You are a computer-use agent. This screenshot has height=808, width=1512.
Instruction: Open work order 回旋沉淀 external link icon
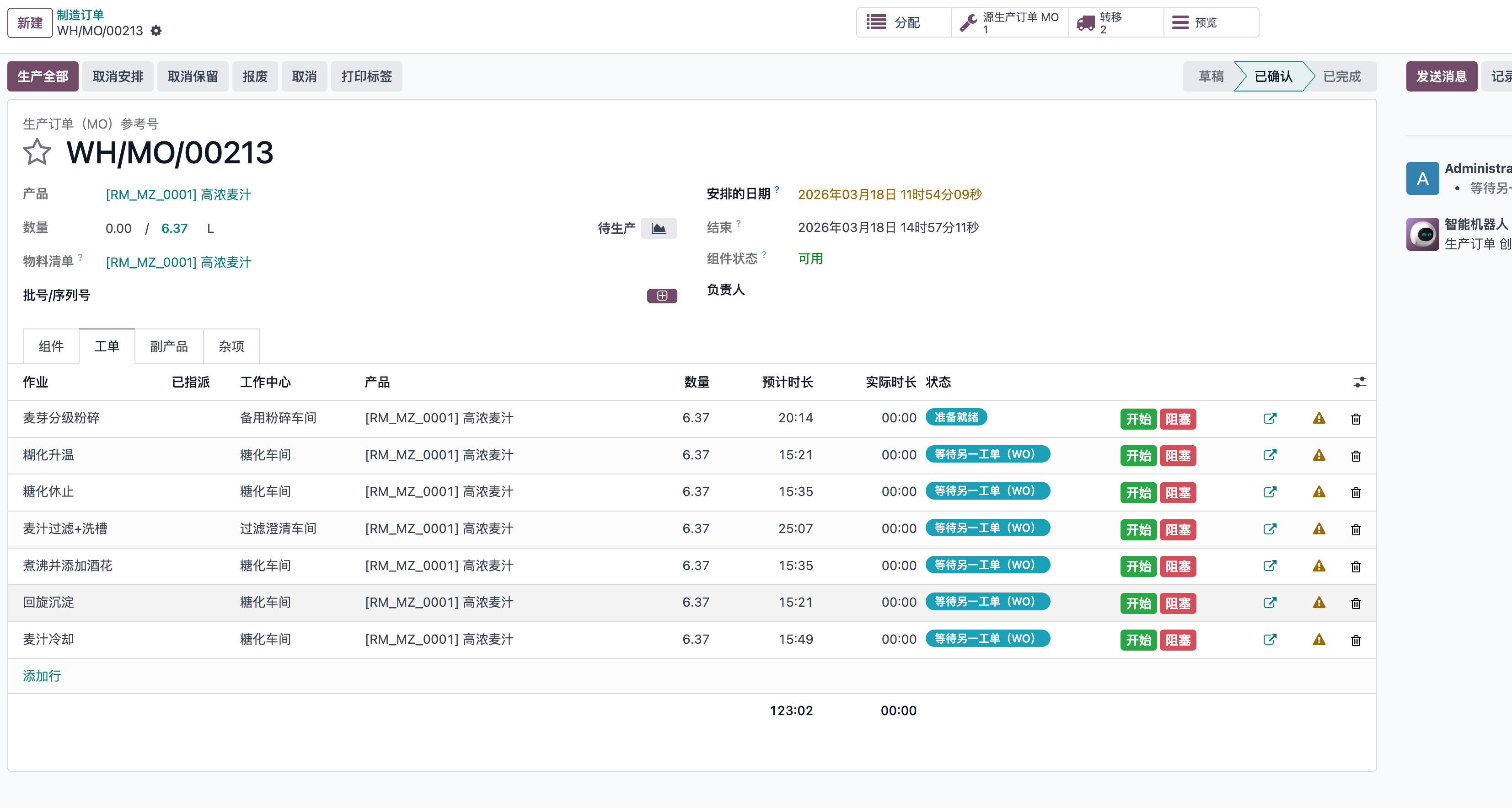click(1270, 603)
